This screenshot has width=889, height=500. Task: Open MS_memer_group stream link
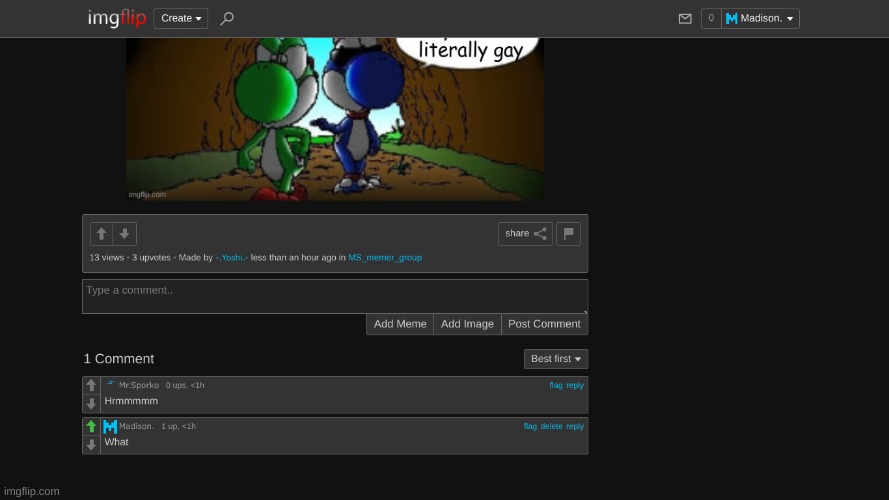(x=385, y=257)
